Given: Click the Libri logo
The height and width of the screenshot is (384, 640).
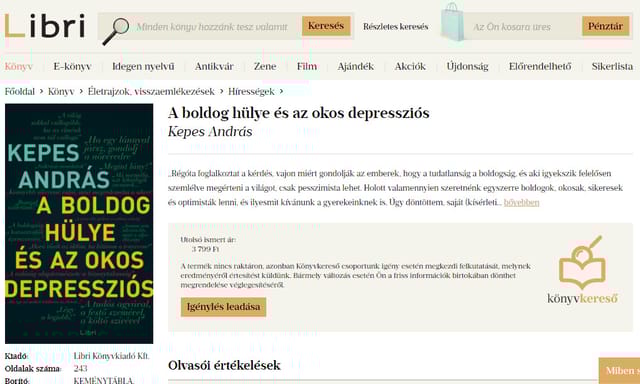Looking at the screenshot, I should pos(45,26).
